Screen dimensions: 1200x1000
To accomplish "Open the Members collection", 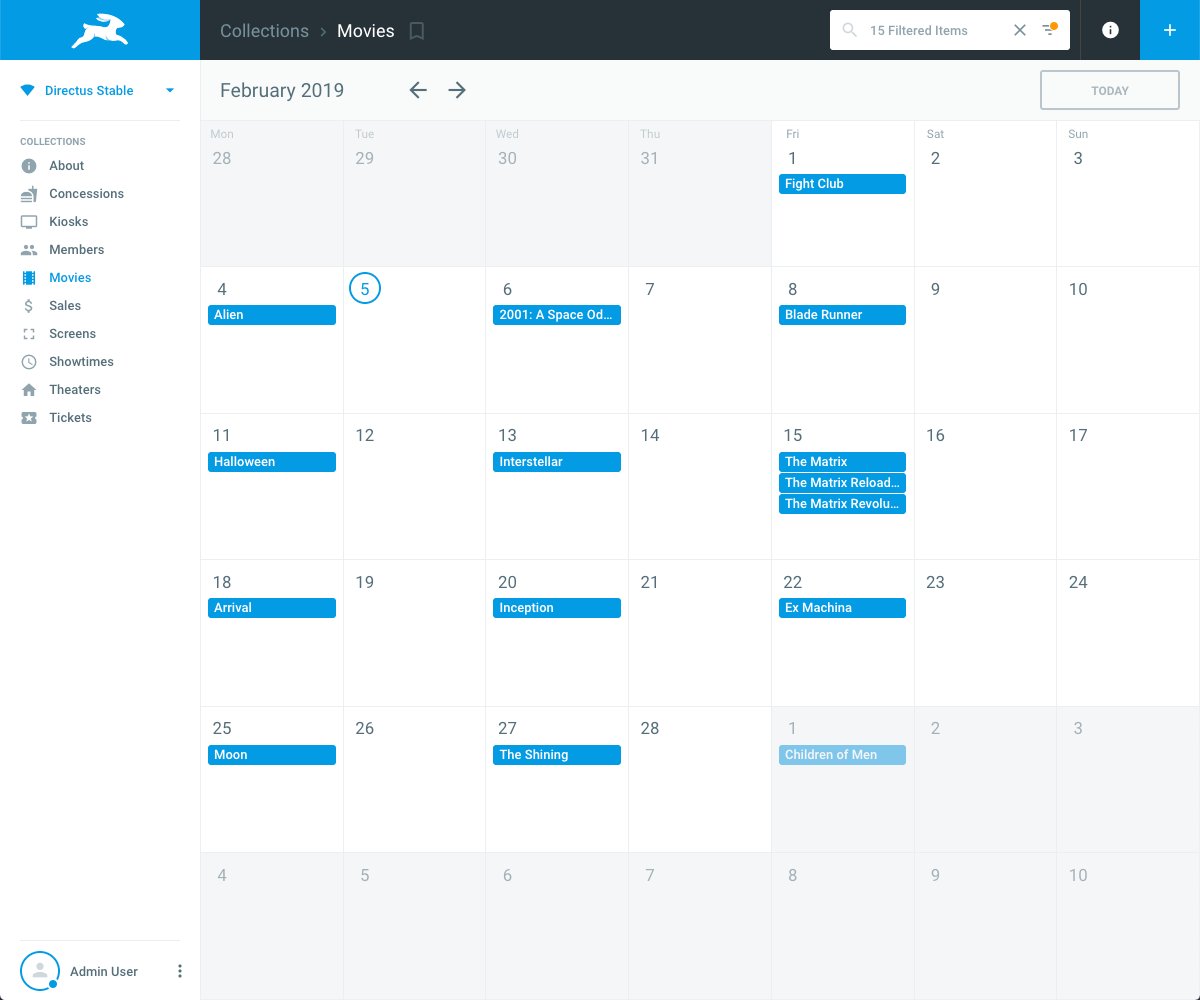I will (x=77, y=250).
